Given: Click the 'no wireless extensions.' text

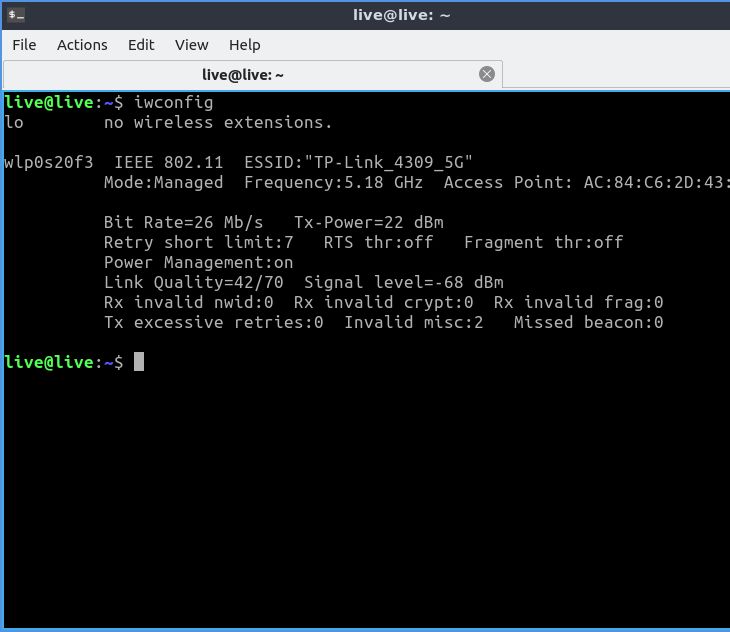Looking at the screenshot, I should pos(218,122).
